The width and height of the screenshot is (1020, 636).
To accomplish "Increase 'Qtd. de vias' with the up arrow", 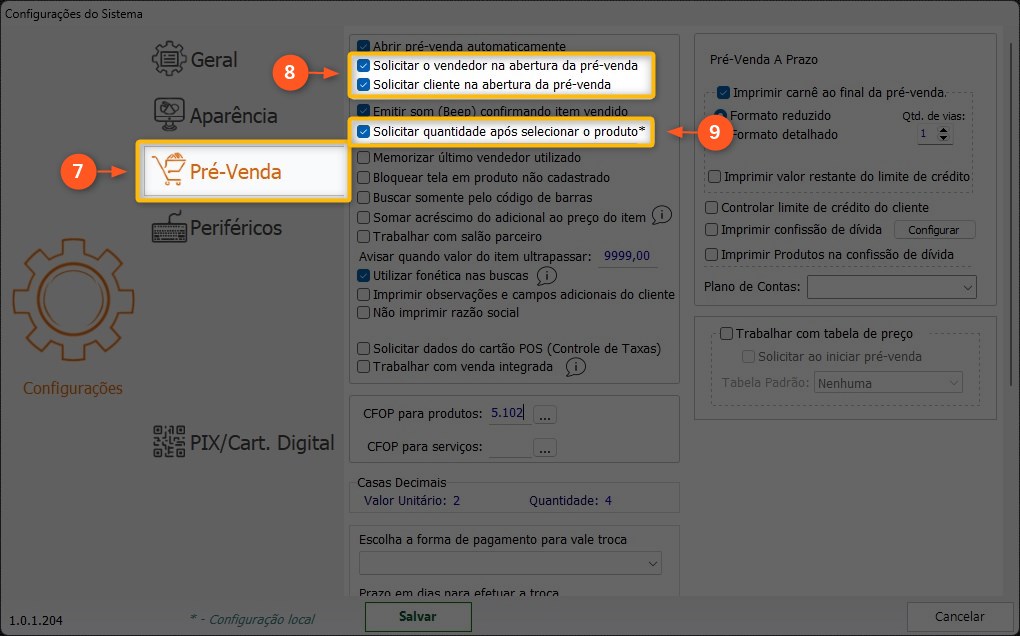I will point(945,128).
